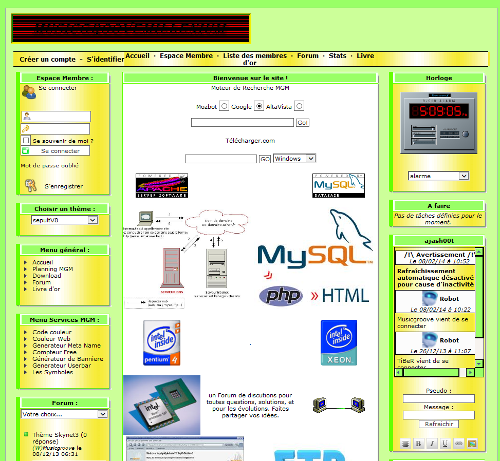500x461 pixels.
Task: Open the alarme dropdown under the clock
Action: [x=439, y=176]
